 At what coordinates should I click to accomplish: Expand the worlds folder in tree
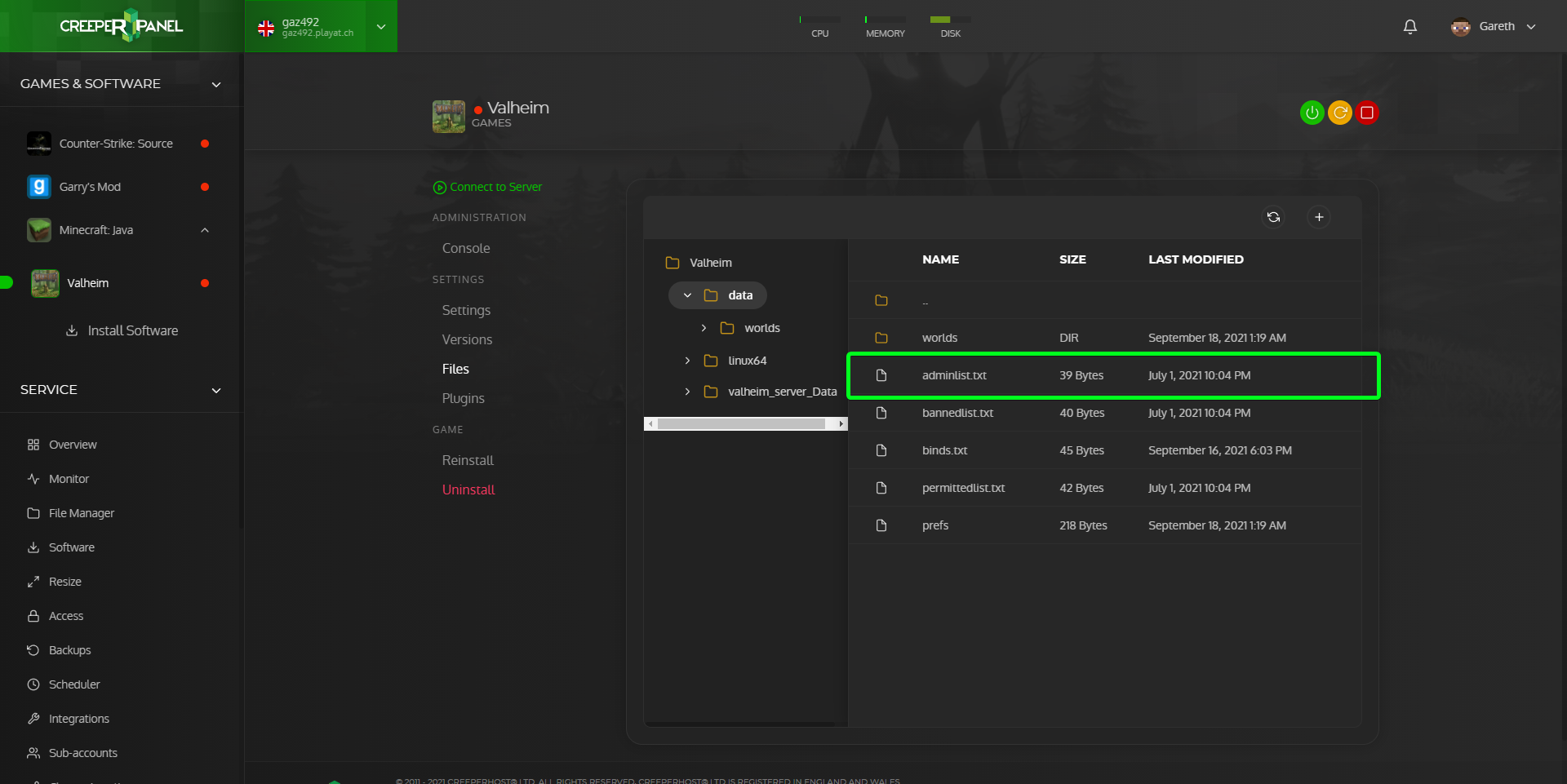point(704,328)
